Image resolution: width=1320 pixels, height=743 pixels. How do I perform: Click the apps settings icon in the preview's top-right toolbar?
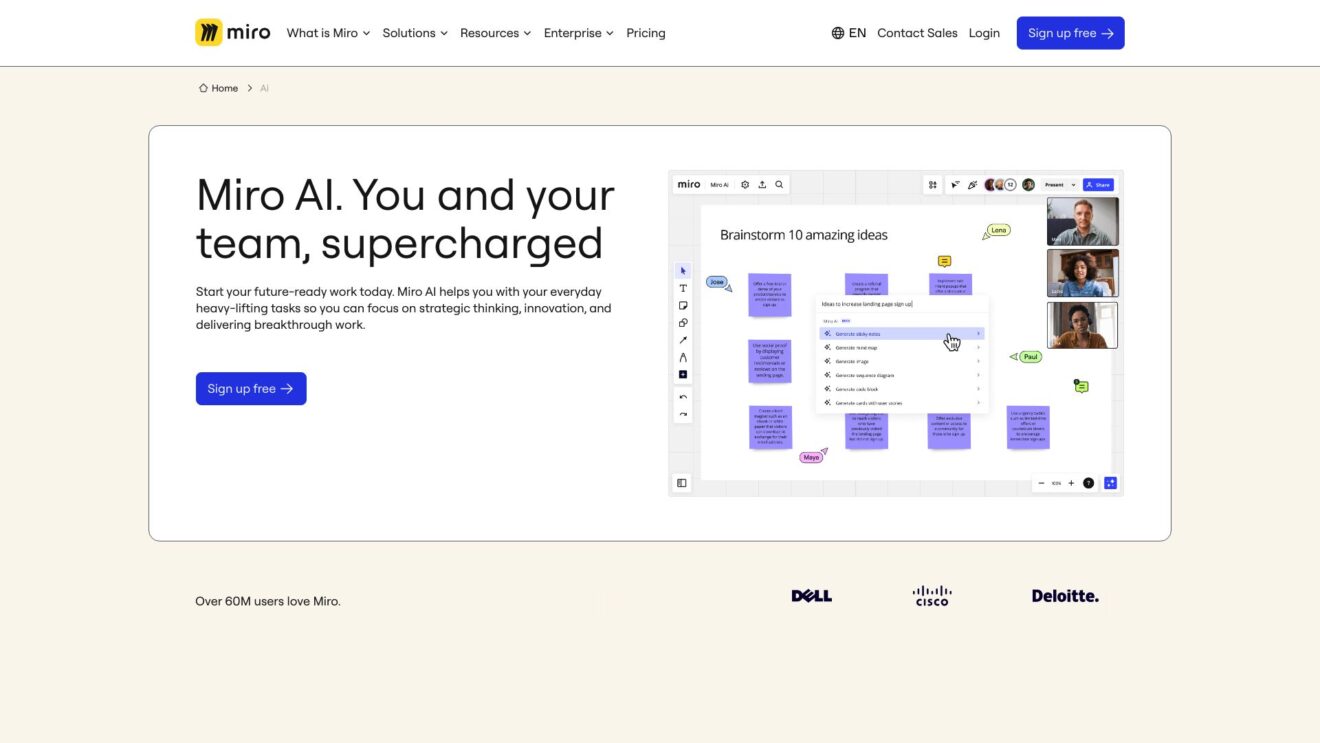[x=933, y=185]
